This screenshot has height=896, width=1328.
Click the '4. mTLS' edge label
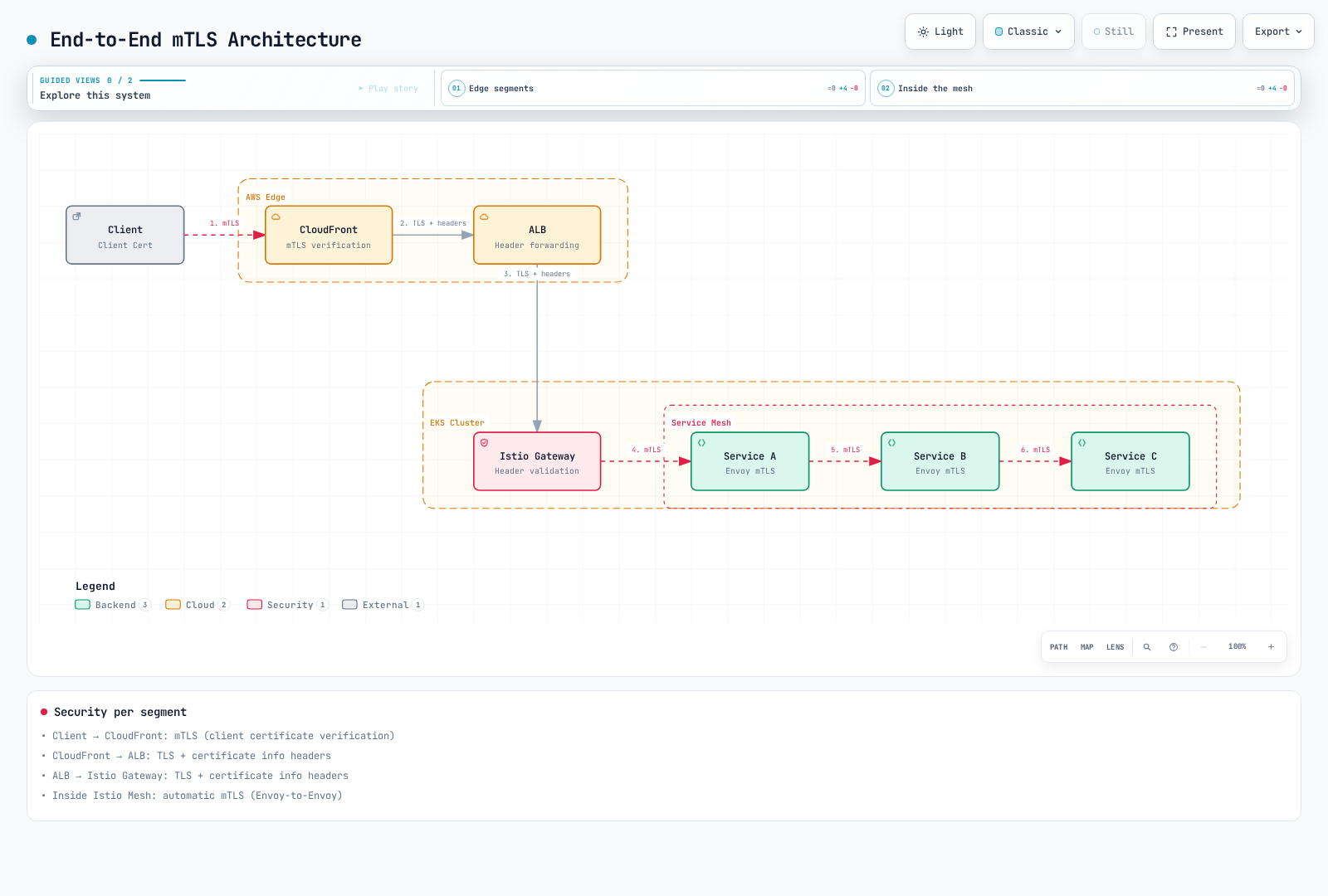[647, 450]
